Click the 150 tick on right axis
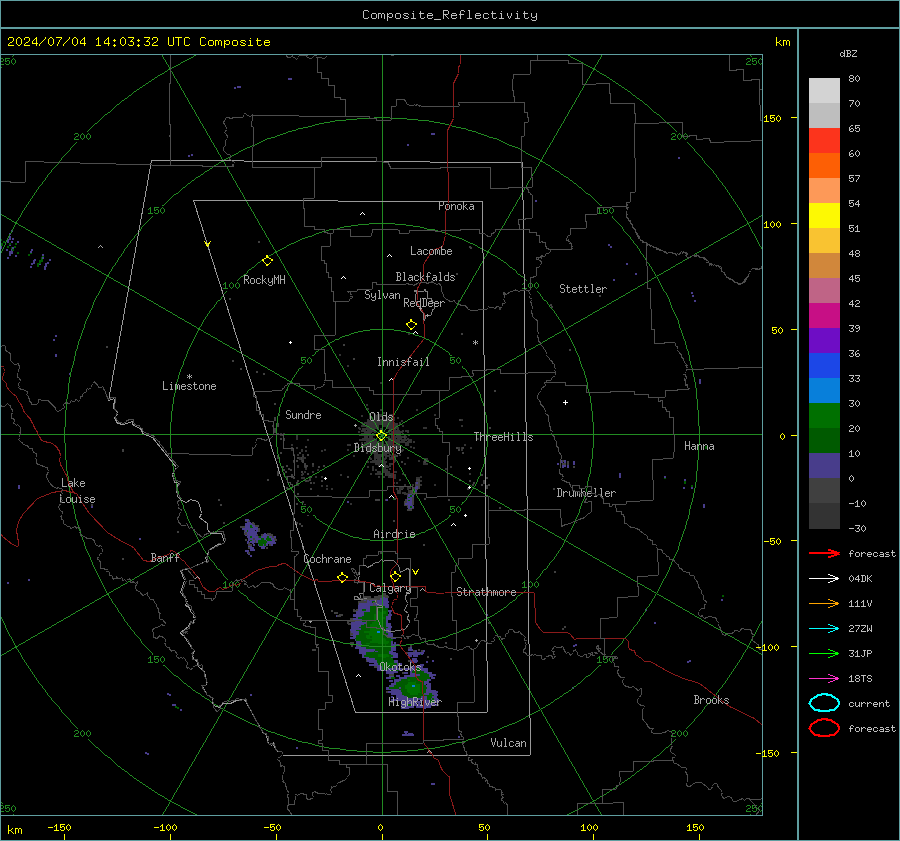 pos(773,118)
